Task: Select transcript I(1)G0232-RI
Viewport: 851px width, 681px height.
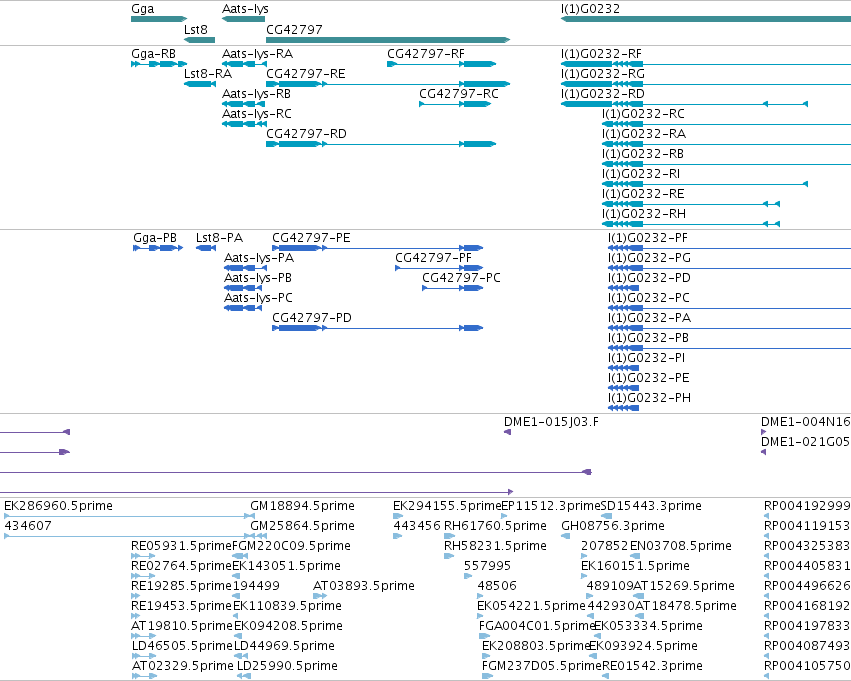Action: pyautogui.click(x=641, y=174)
